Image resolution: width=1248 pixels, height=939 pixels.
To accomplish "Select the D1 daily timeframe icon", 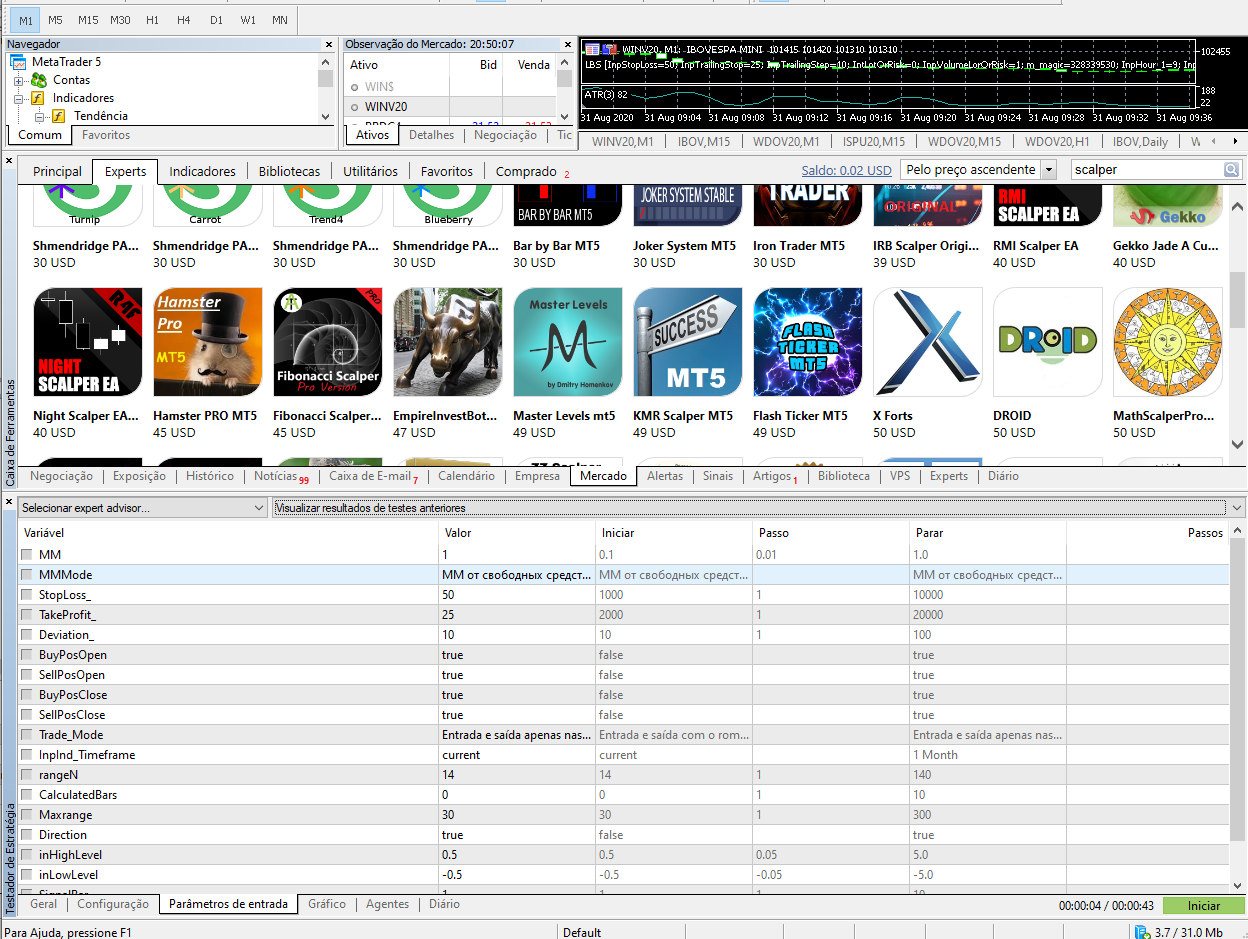I will tap(216, 19).
